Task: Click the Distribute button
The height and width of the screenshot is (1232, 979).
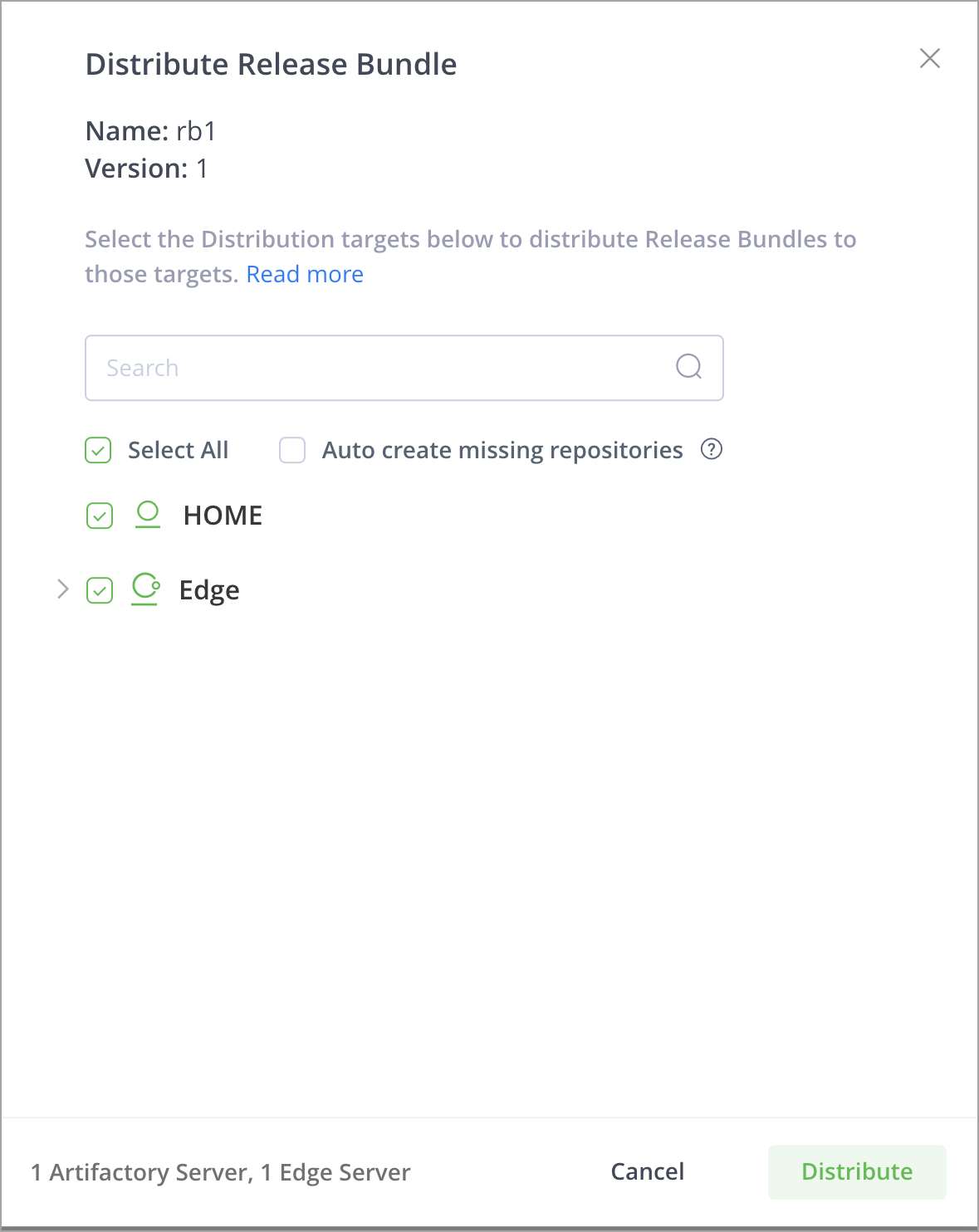Action: pos(857,1172)
